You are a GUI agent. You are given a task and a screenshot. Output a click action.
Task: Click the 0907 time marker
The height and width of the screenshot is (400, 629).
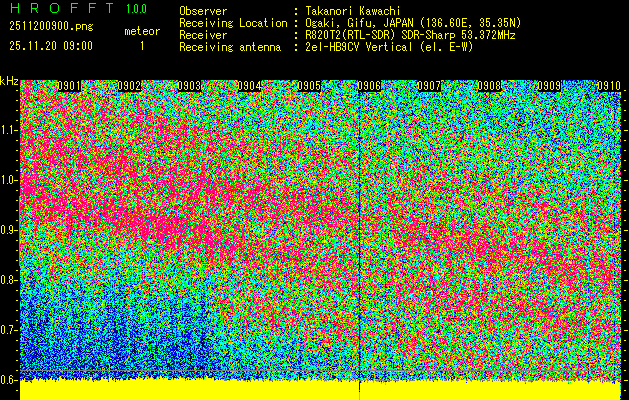[429, 86]
